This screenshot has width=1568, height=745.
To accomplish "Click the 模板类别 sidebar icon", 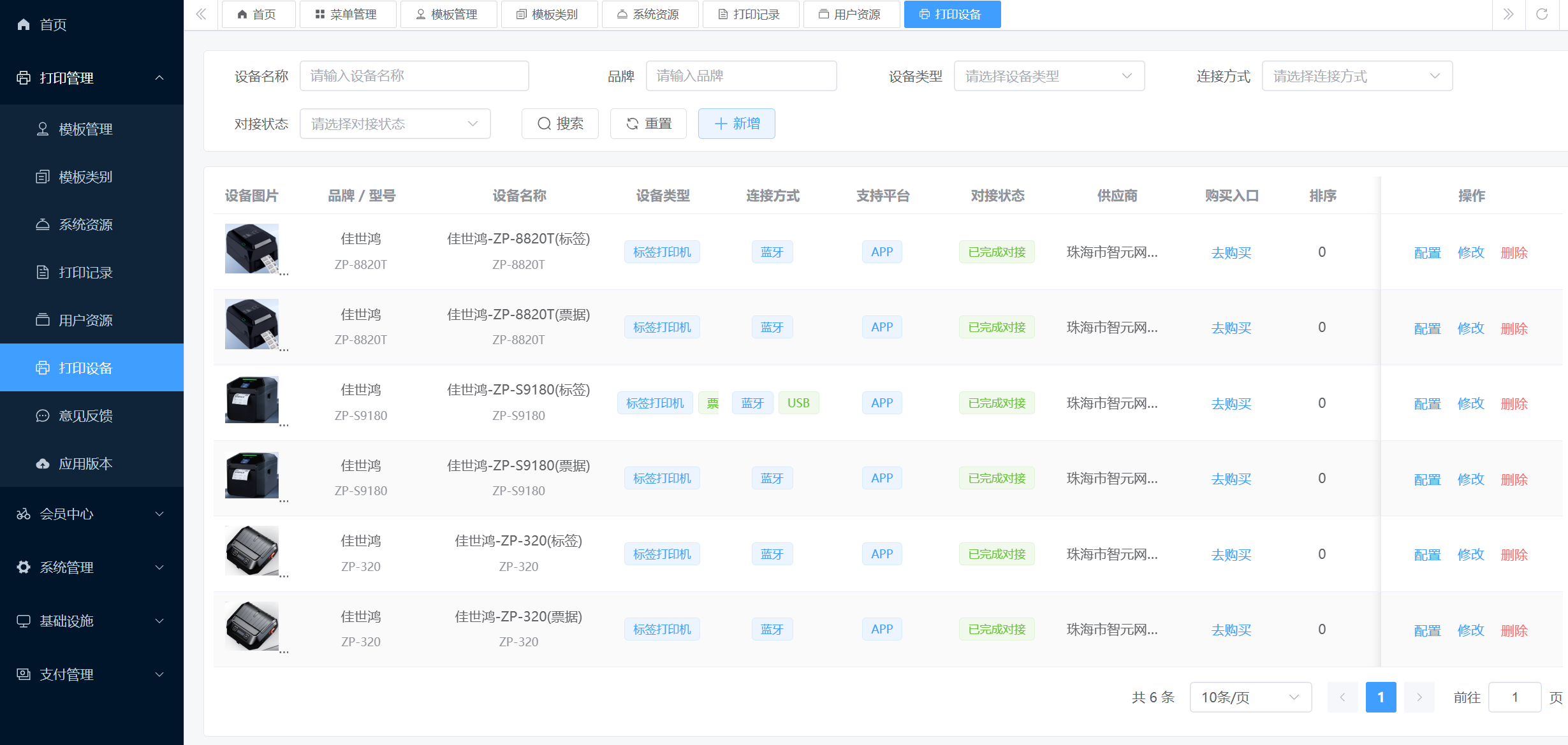I will (43, 177).
